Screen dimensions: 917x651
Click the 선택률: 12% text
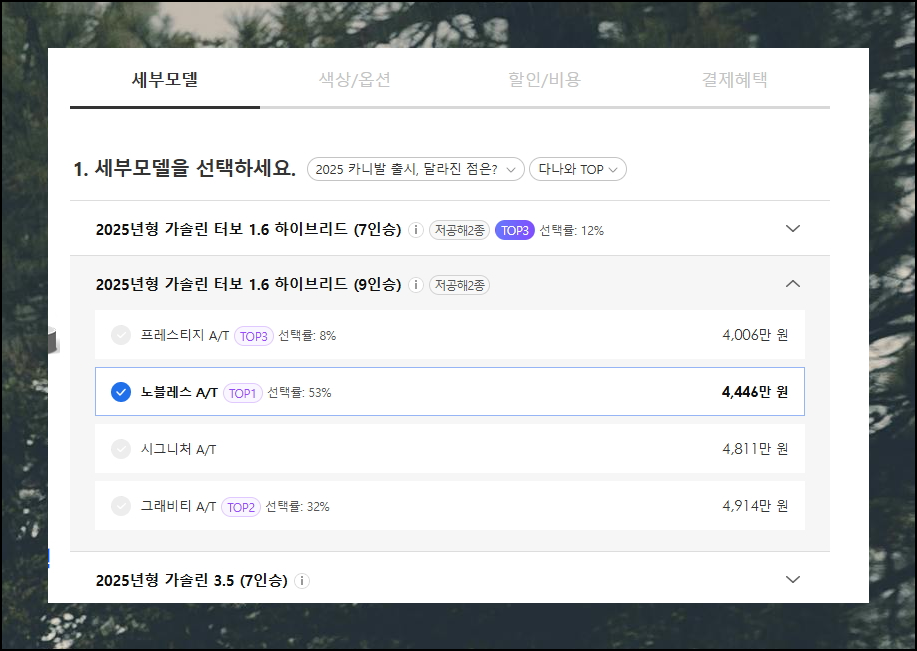(x=571, y=230)
